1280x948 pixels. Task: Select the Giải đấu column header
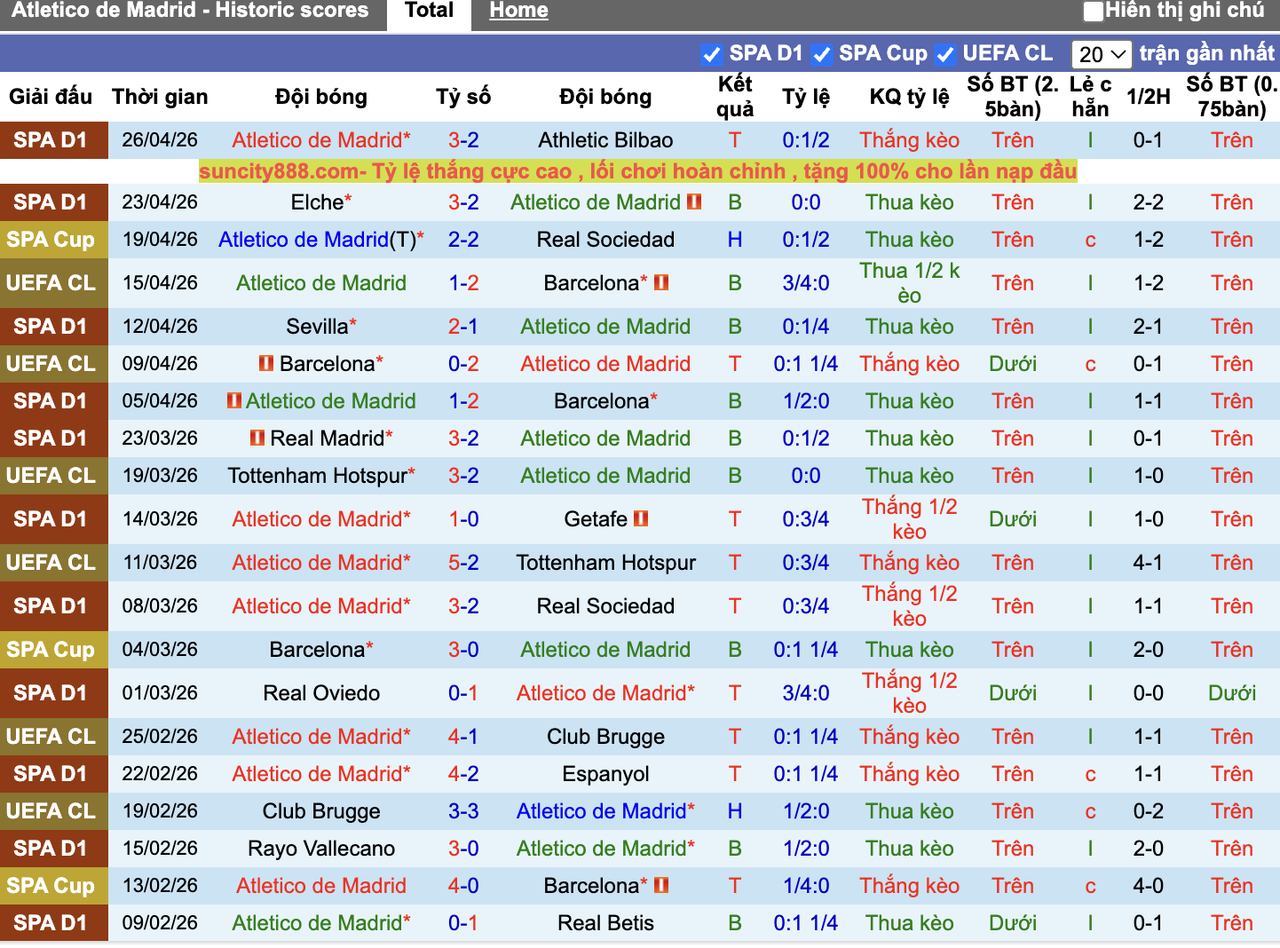click(x=51, y=97)
